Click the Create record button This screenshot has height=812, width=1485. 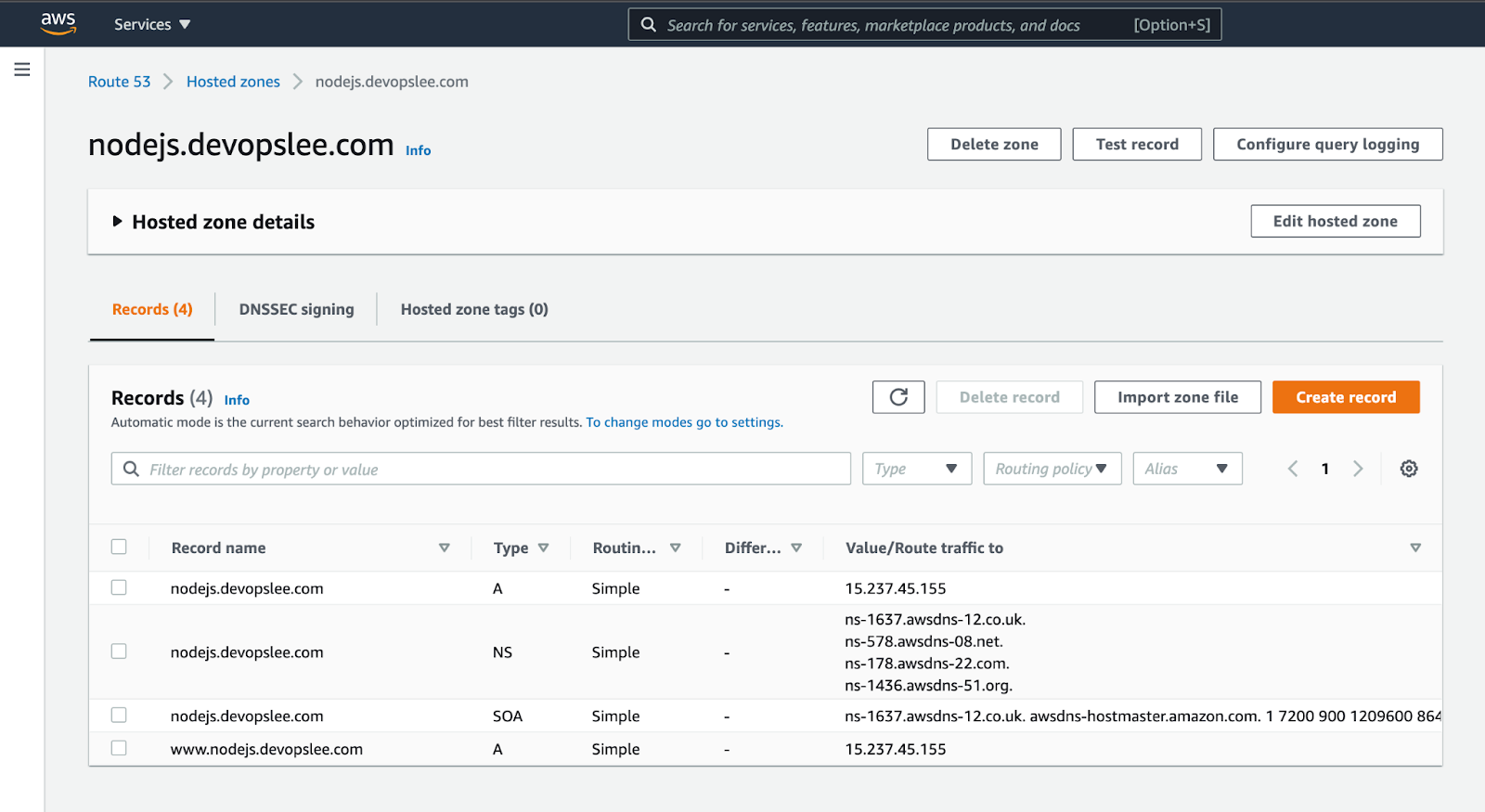[x=1346, y=397]
